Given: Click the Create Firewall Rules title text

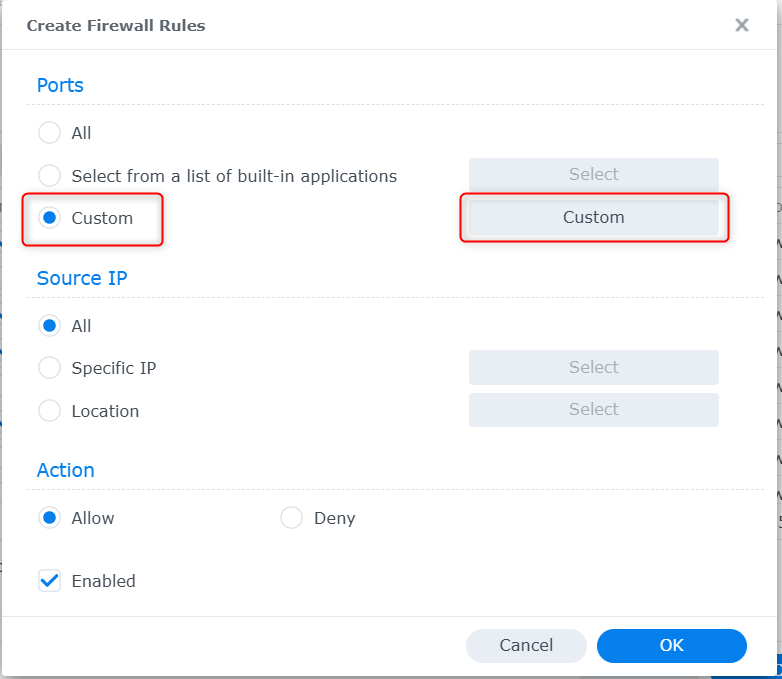Looking at the screenshot, I should (x=116, y=26).
